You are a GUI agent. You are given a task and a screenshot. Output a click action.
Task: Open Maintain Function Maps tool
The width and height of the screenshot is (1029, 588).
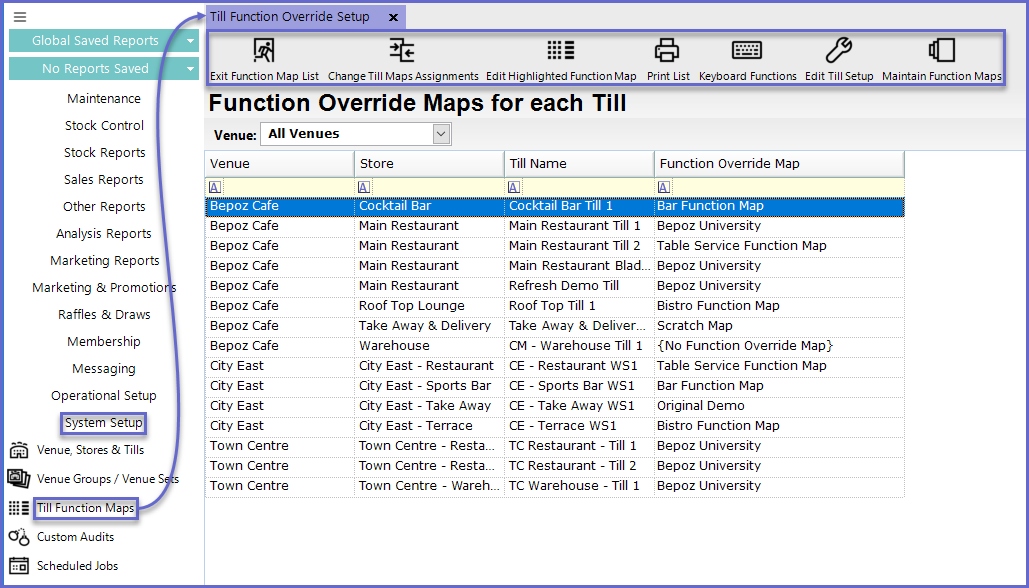(x=941, y=51)
